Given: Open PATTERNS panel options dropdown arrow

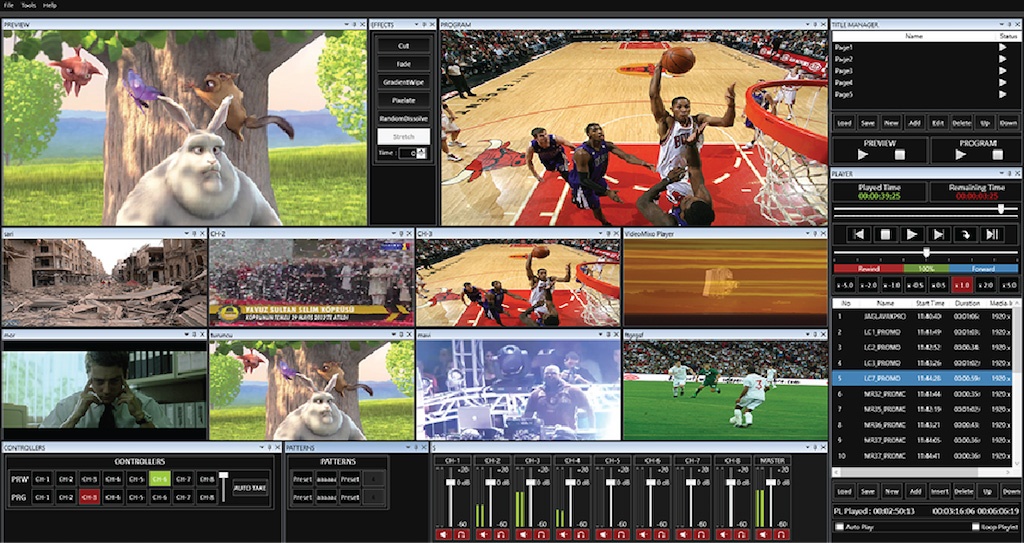Looking at the screenshot, I should 409,448.
